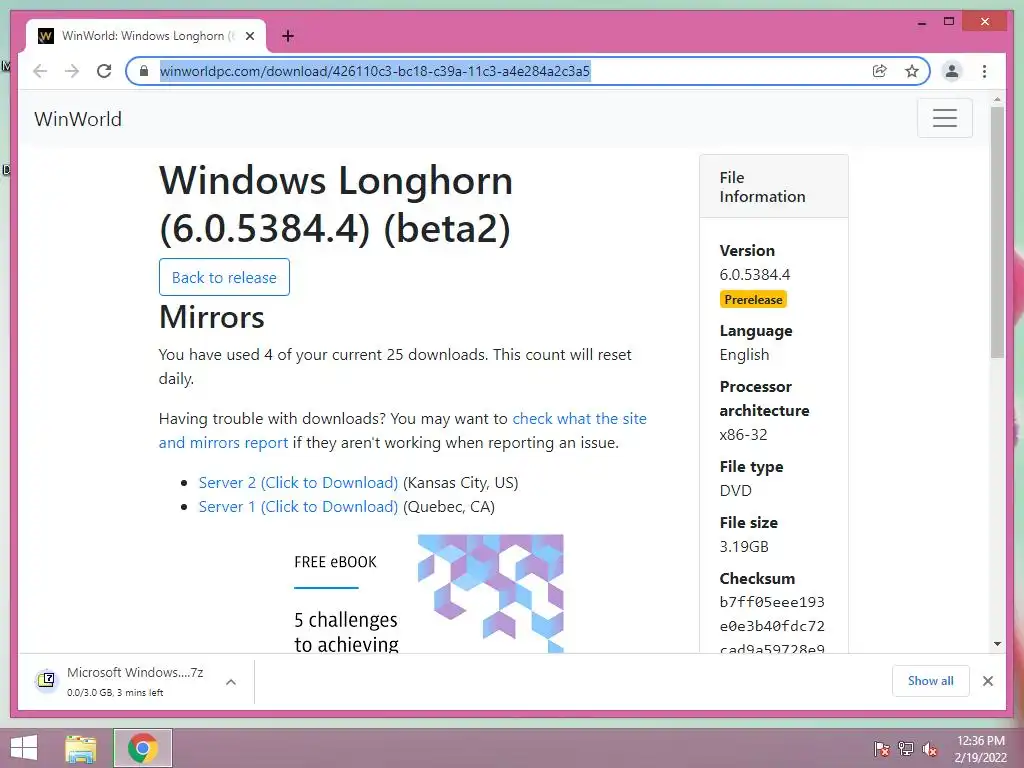Click the scrollbar down arrow
Image resolution: width=1024 pixels, height=768 pixels.
pos(997,644)
